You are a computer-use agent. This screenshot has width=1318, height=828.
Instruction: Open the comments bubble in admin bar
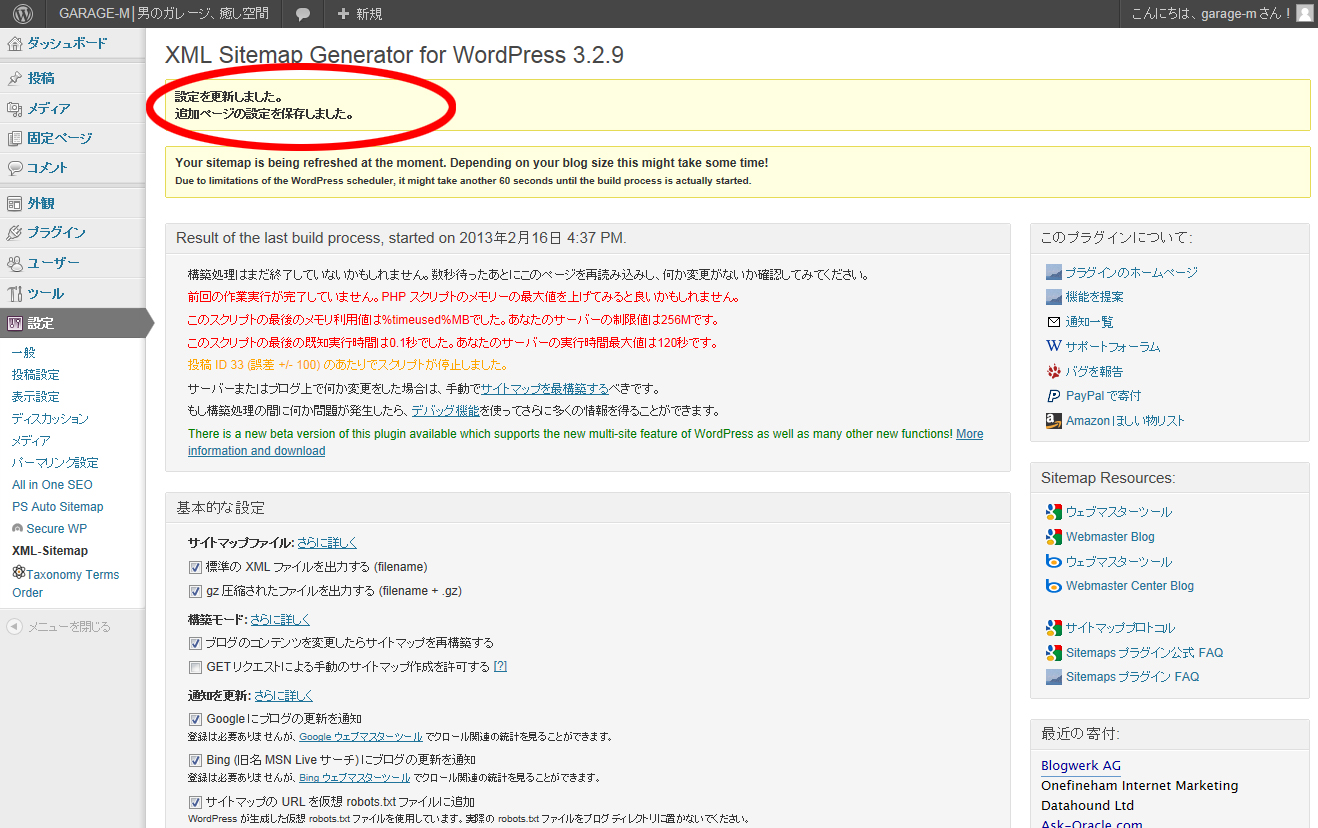click(303, 14)
